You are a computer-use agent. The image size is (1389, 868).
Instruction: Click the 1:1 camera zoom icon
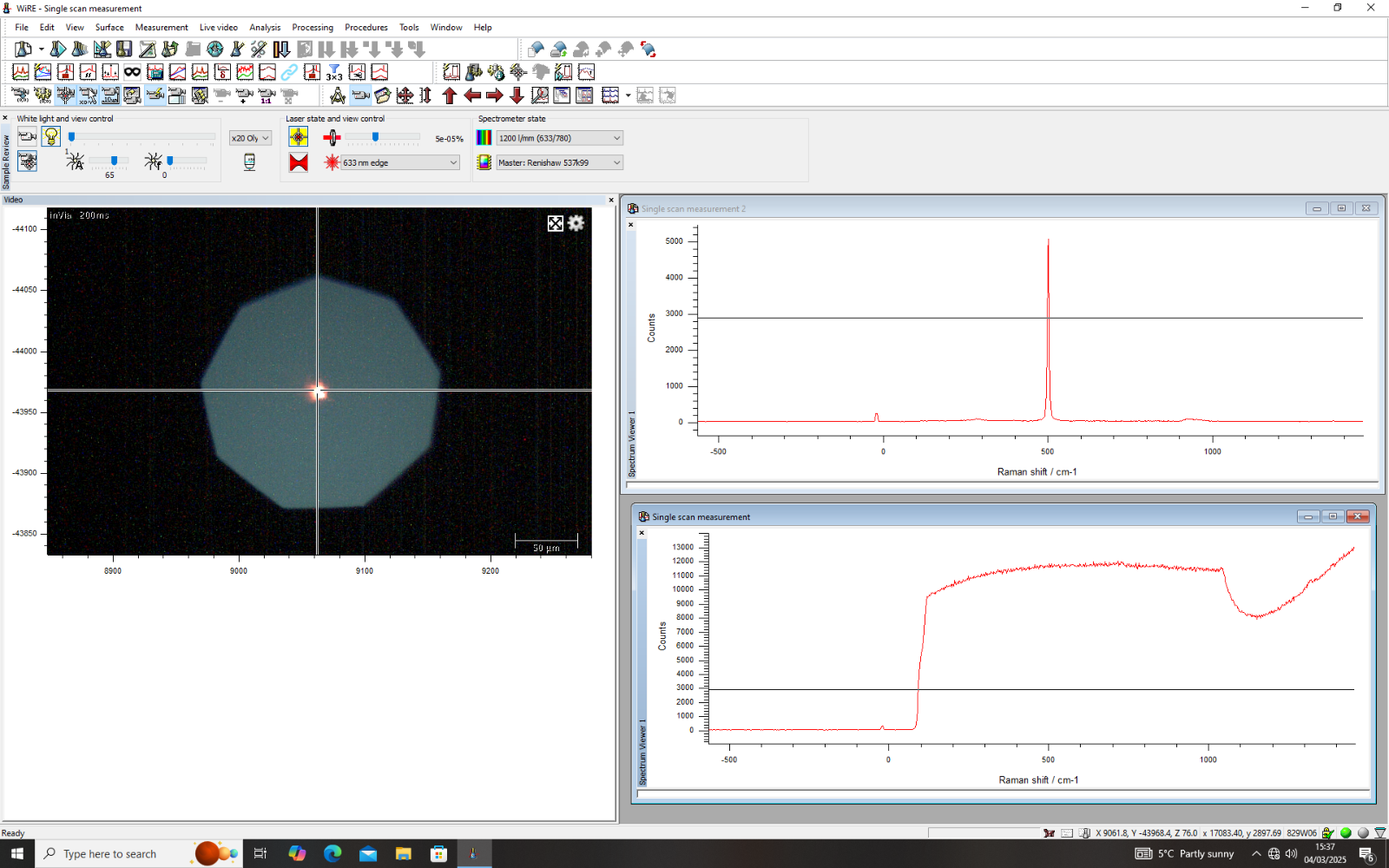tap(267, 95)
